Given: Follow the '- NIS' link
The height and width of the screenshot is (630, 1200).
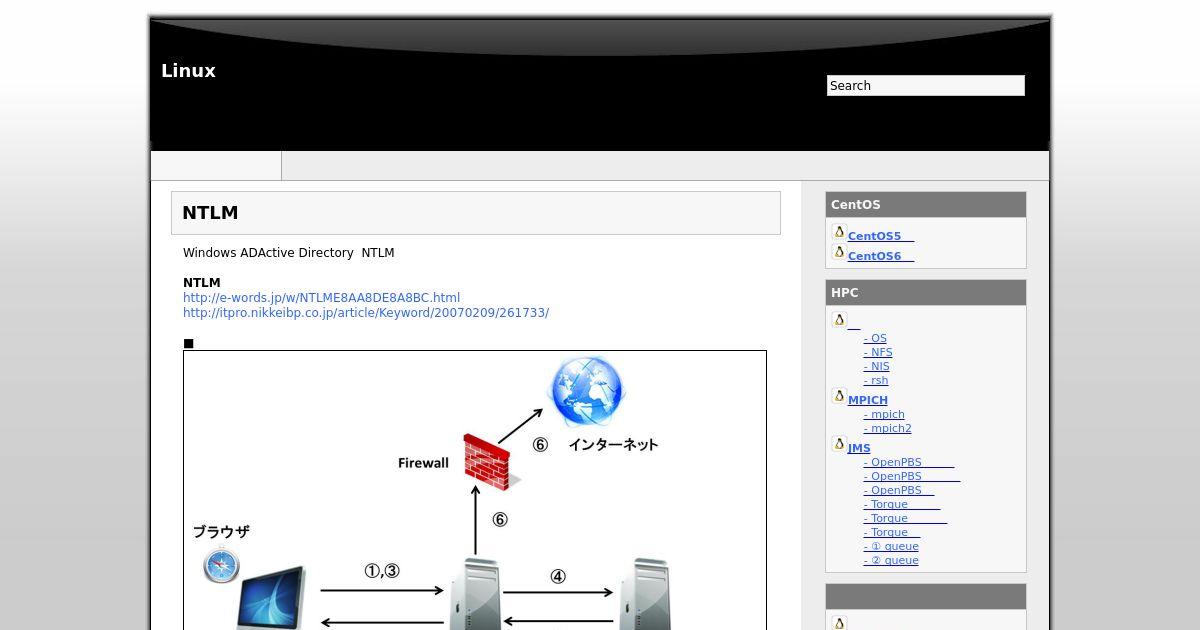Looking at the screenshot, I should pos(877,367).
